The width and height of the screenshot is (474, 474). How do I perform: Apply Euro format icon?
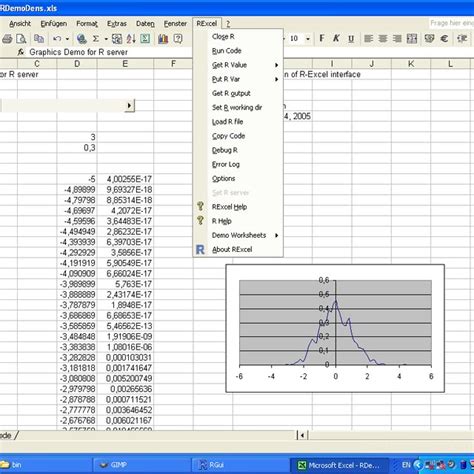click(x=444, y=39)
